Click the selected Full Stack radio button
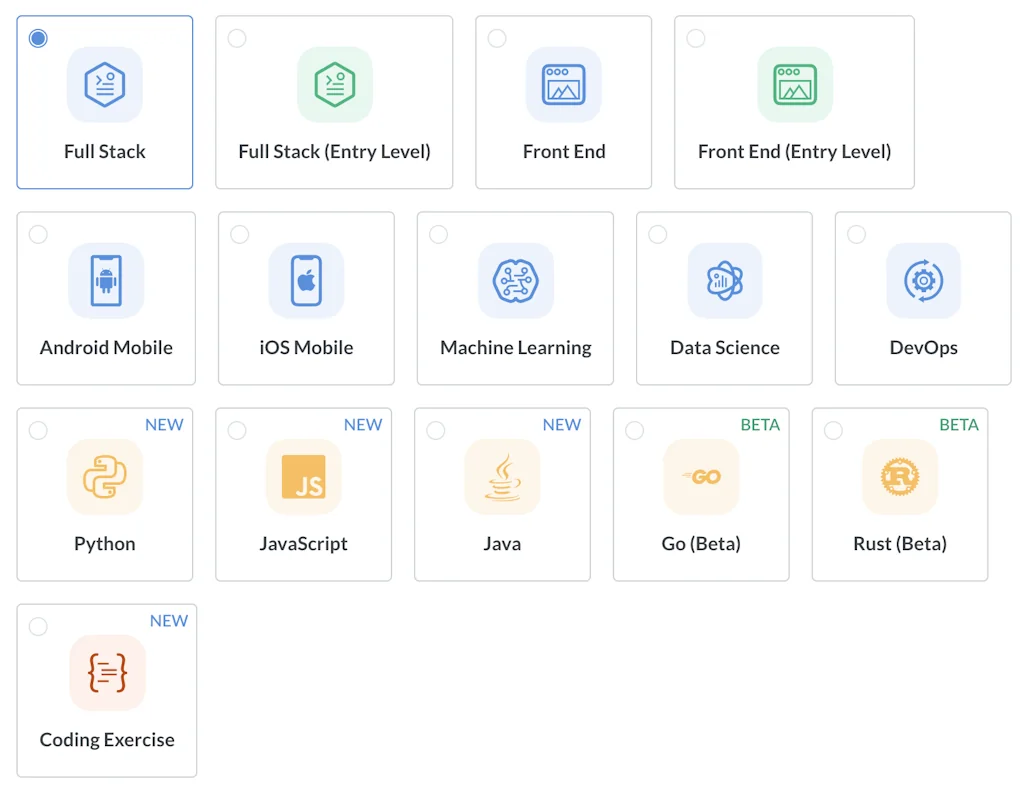This screenshot has height=790, width=1024. [38, 38]
